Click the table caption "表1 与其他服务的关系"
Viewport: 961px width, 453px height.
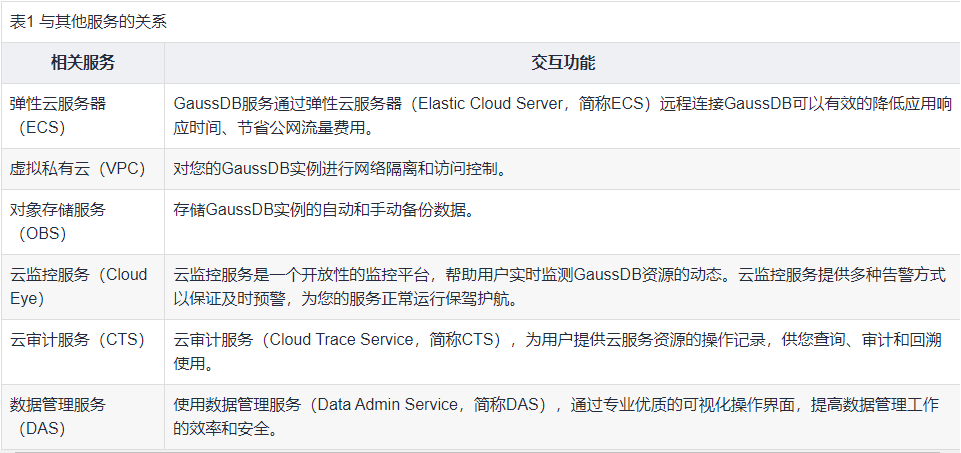pos(88,24)
